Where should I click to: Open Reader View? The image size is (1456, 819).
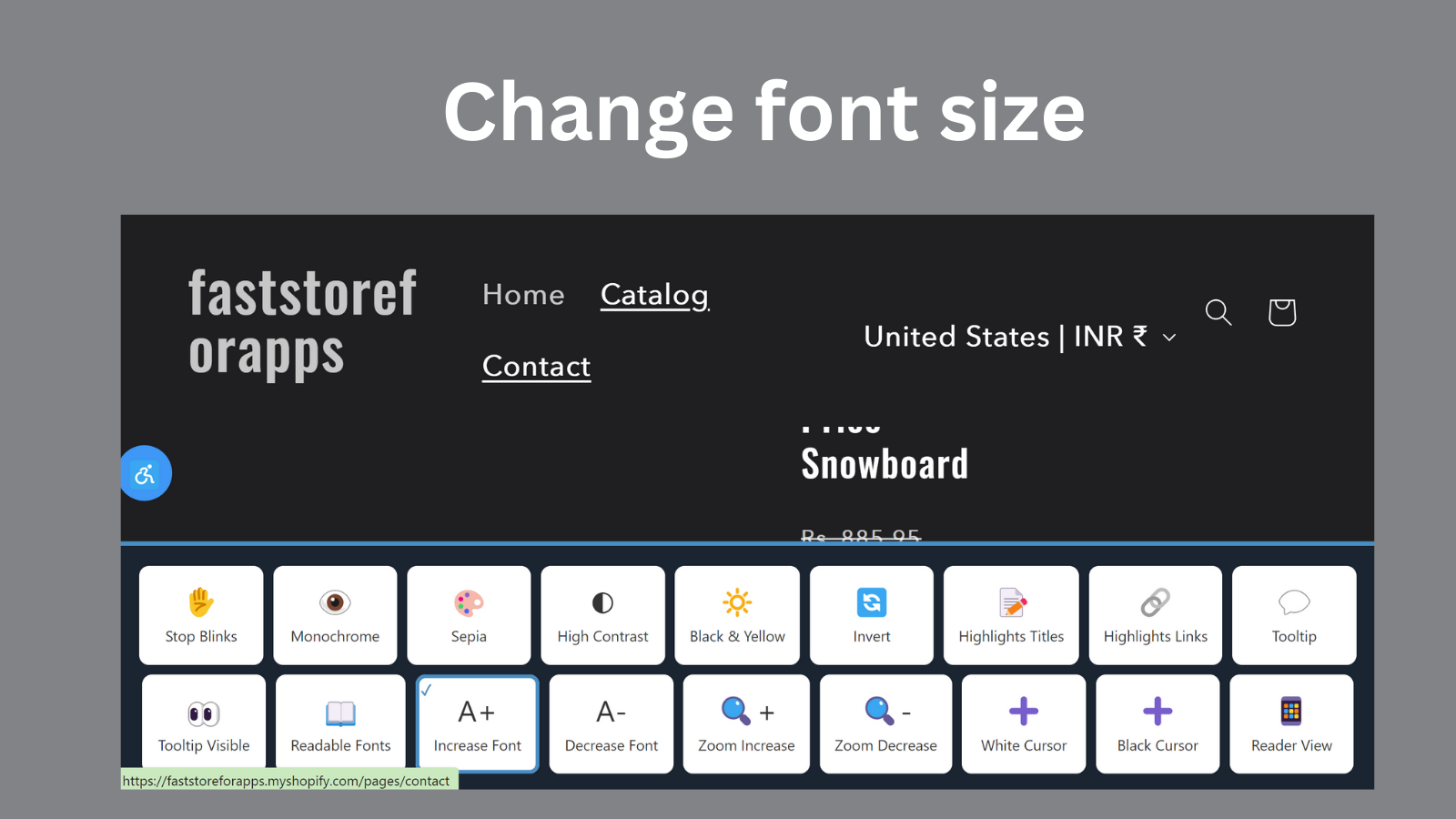pos(1291,724)
